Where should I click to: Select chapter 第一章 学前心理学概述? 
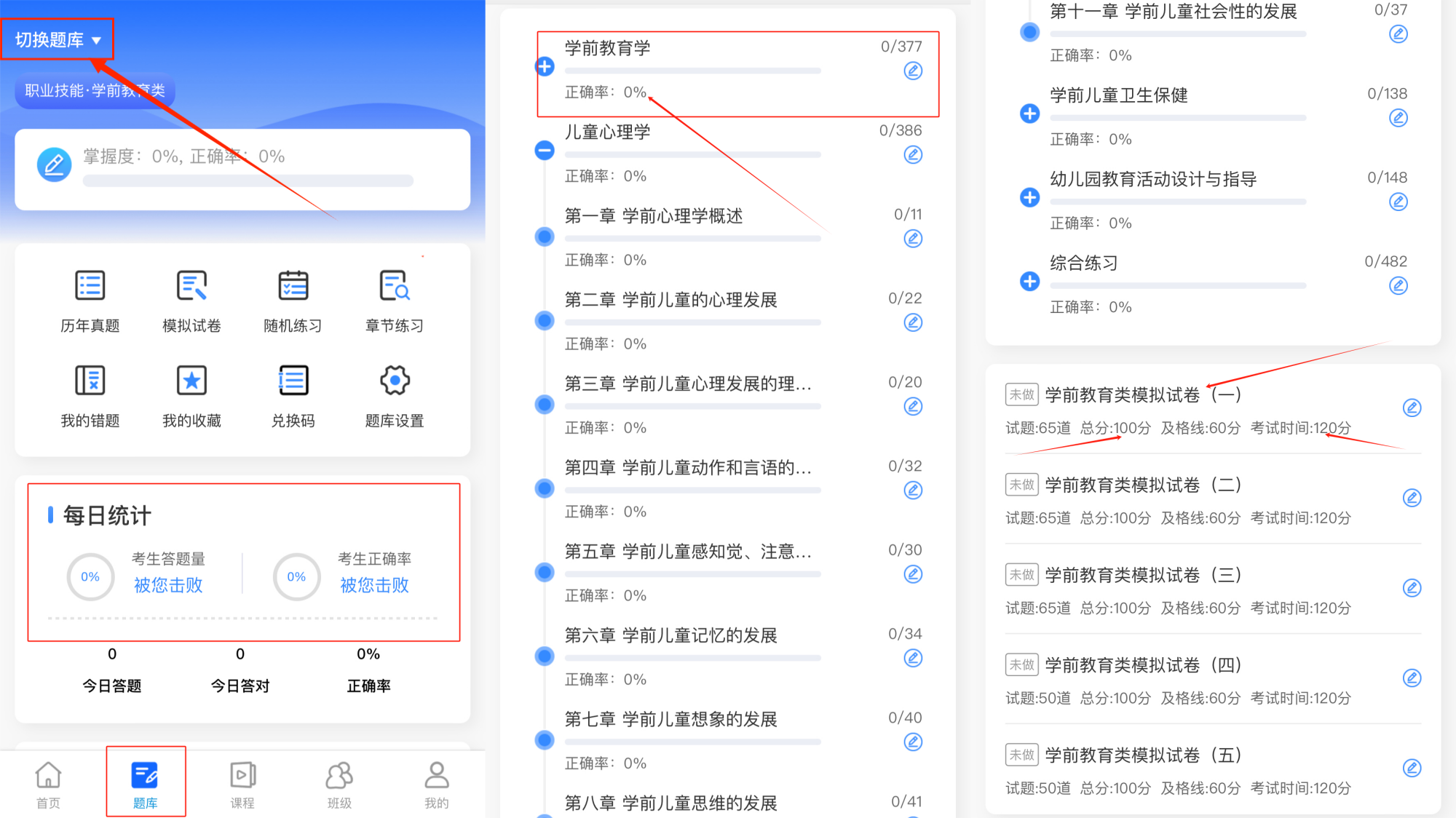coord(654,216)
